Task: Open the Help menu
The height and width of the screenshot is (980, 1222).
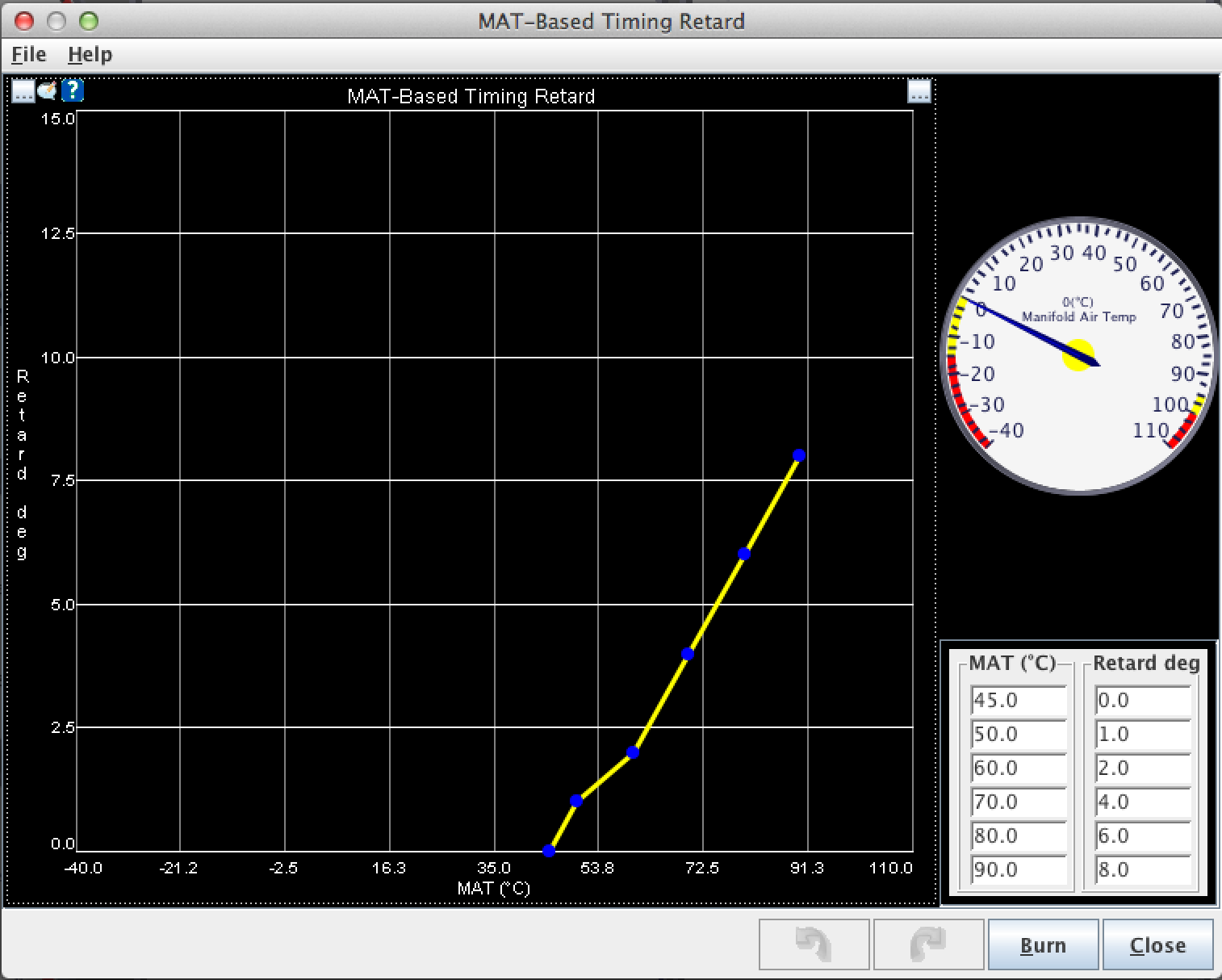Action: [x=90, y=55]
